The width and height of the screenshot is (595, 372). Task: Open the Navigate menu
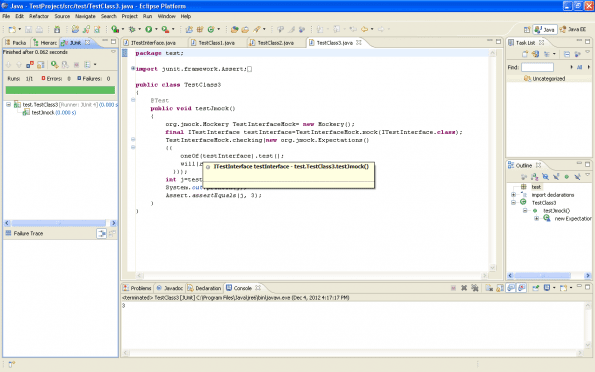(85, 16)
